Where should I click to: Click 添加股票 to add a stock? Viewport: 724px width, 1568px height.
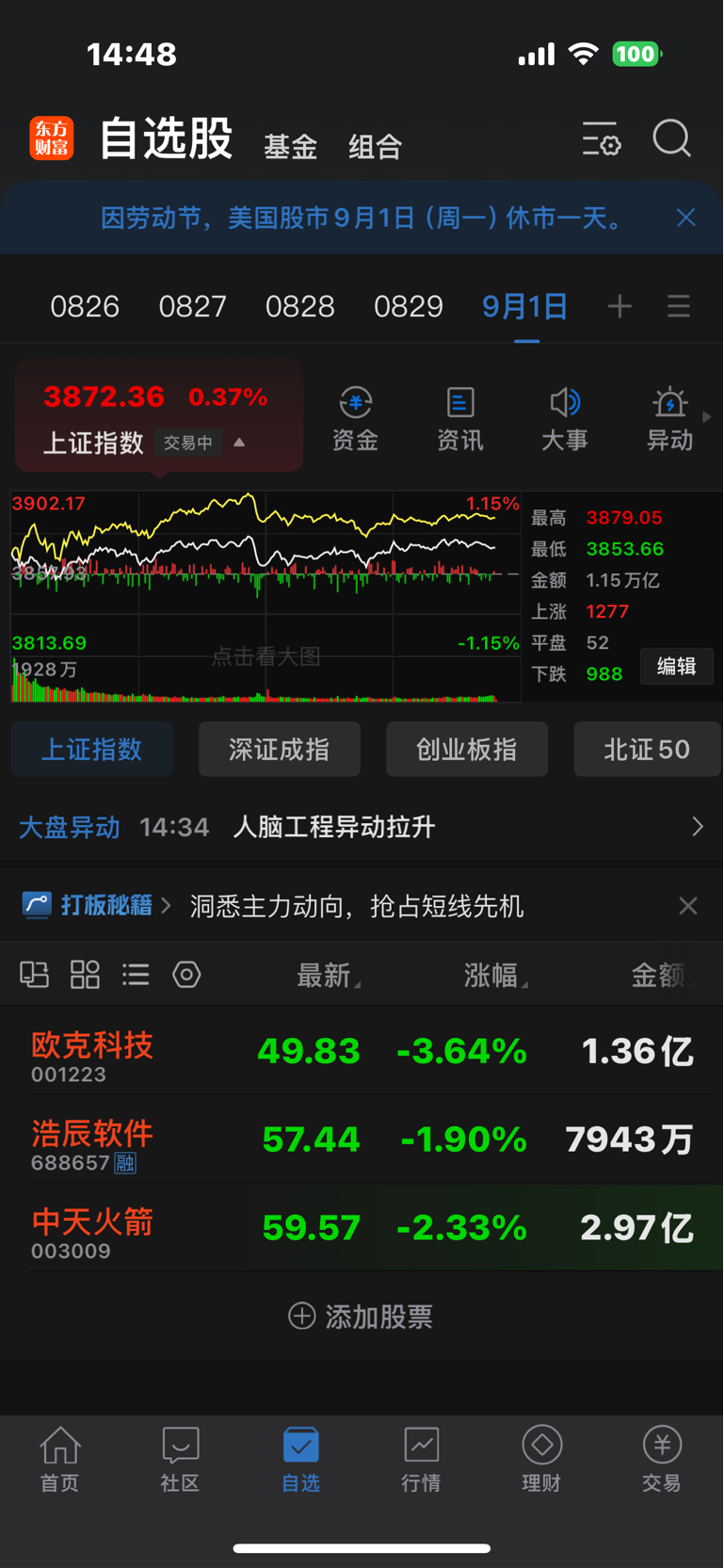tap(361, 1317)
